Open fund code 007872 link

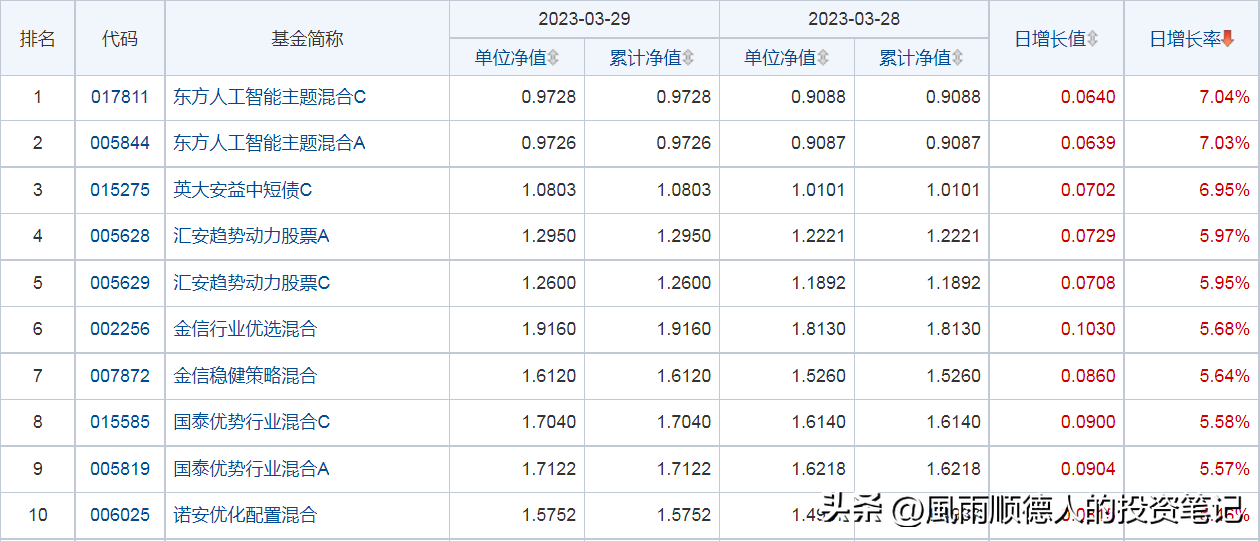point(120,376)
